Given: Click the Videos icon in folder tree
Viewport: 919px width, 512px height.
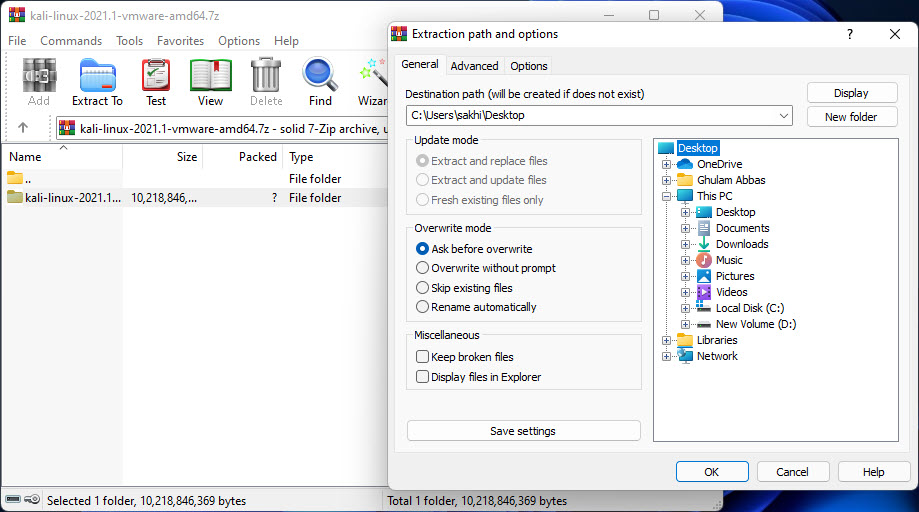Looking at the screenshot, I should tap(704, 292).
